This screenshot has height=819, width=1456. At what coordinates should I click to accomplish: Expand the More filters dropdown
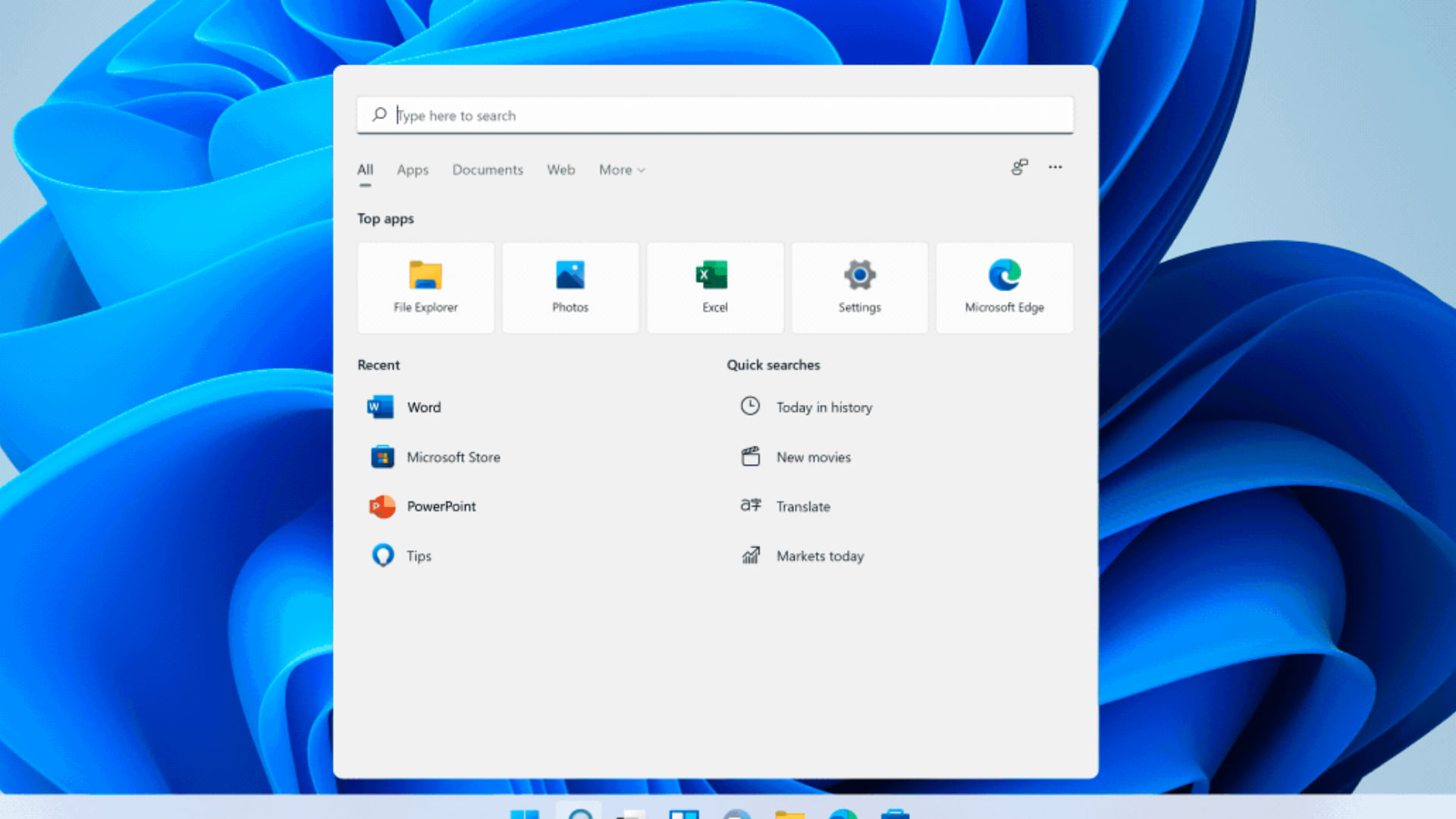(621, 170)
